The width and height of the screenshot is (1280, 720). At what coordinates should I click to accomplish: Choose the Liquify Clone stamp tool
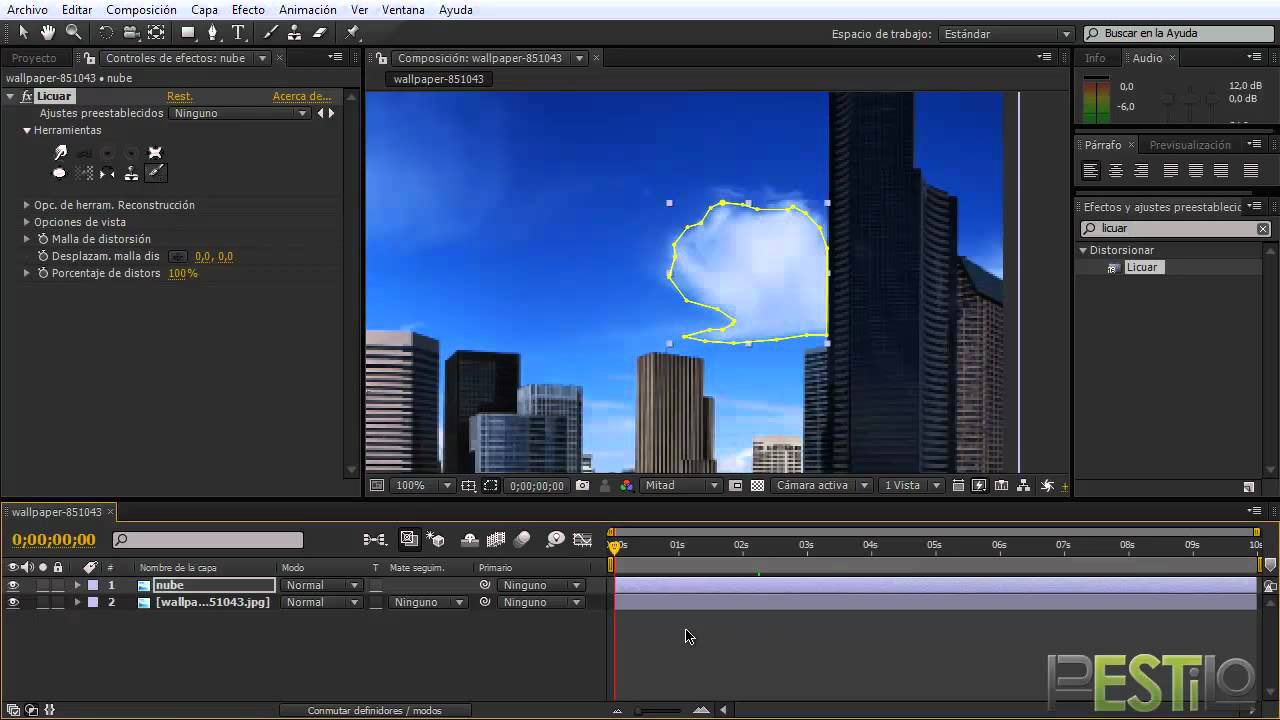click(131, 173)
